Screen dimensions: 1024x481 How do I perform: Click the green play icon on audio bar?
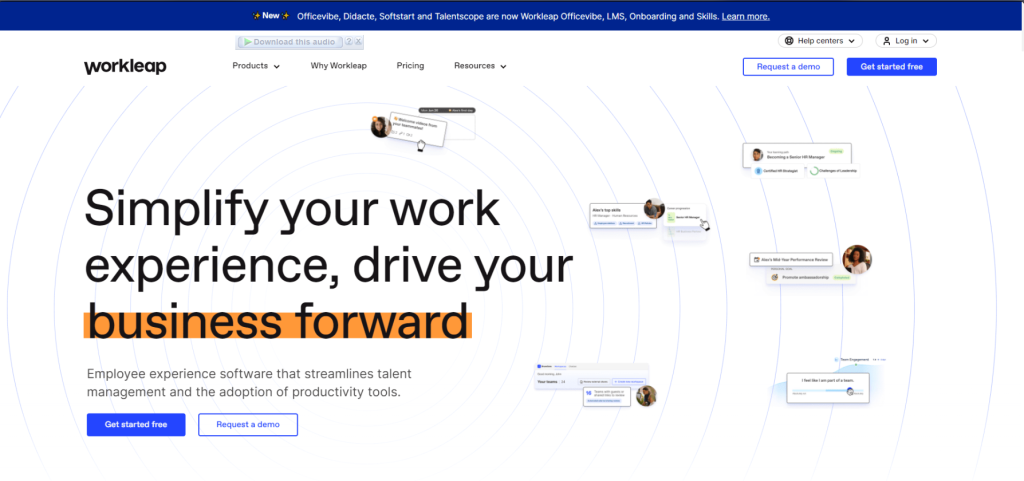pyautogui.click(x=246, y=42)
